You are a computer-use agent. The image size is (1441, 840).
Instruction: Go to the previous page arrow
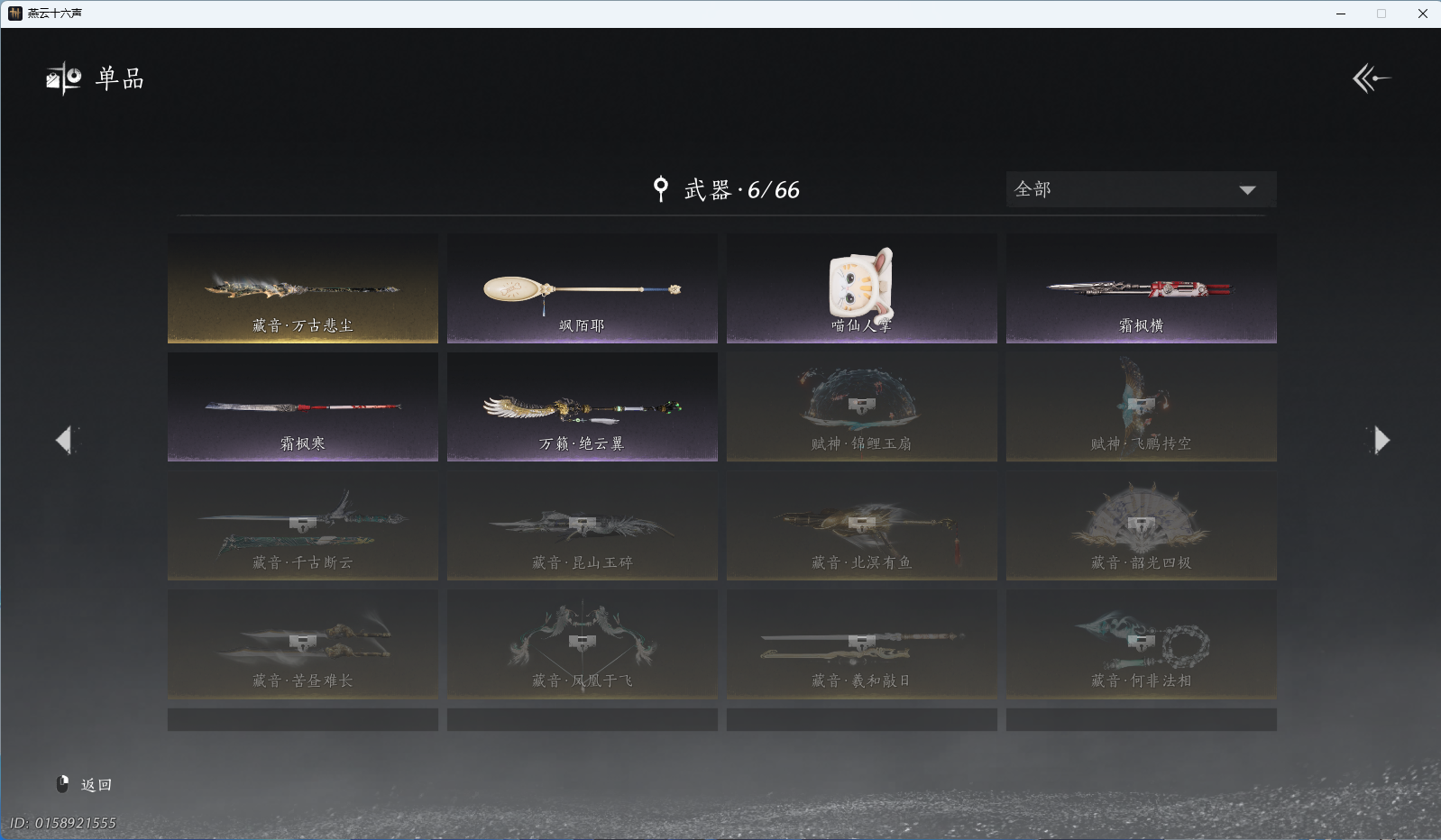tap(64, 440)
